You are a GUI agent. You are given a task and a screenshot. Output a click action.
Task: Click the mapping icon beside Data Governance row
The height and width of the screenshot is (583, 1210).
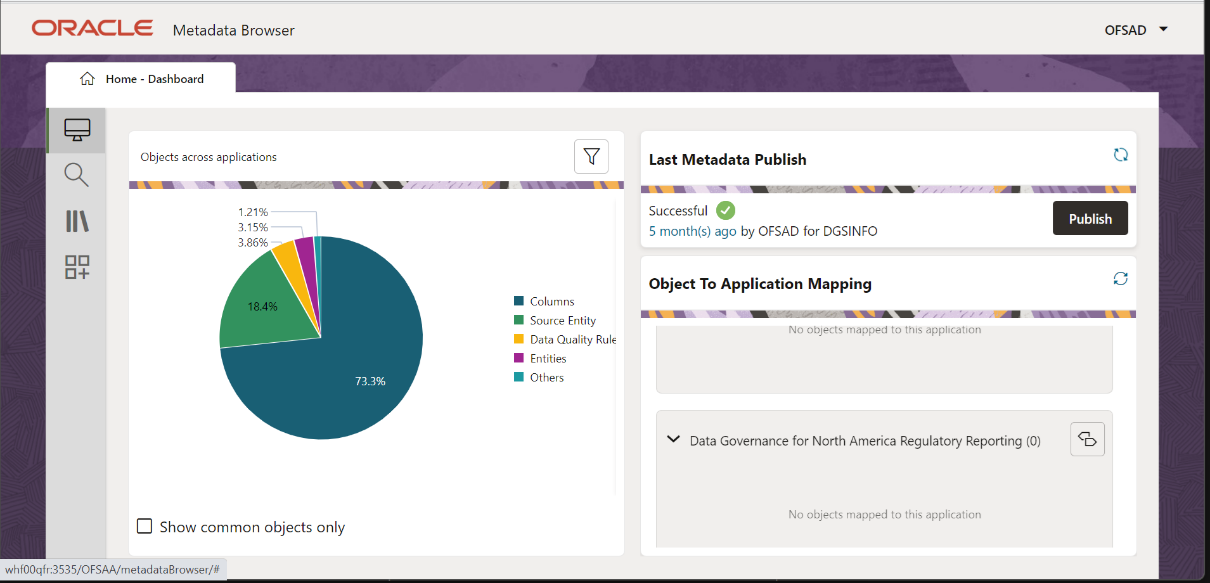click(1088, 439)
